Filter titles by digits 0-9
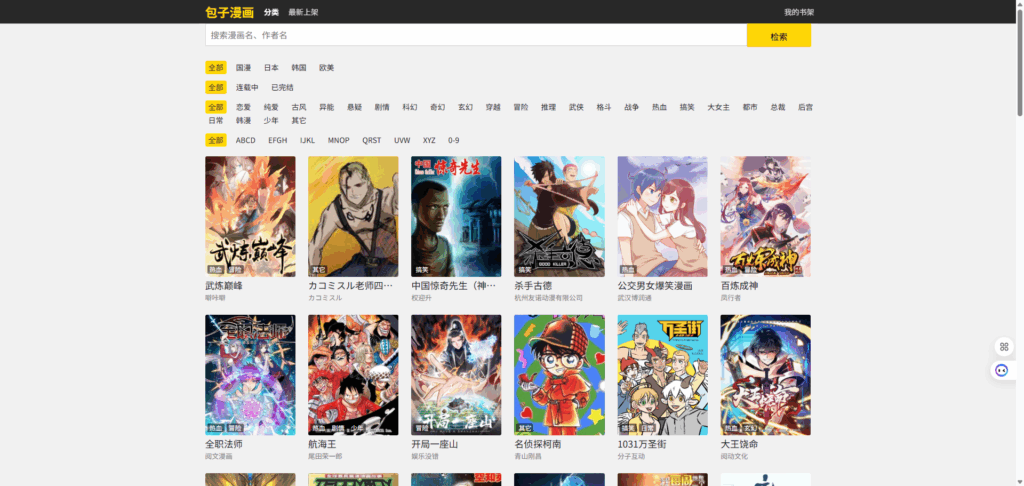Viewport: 1024px width, 486px height. coord(454,140)
